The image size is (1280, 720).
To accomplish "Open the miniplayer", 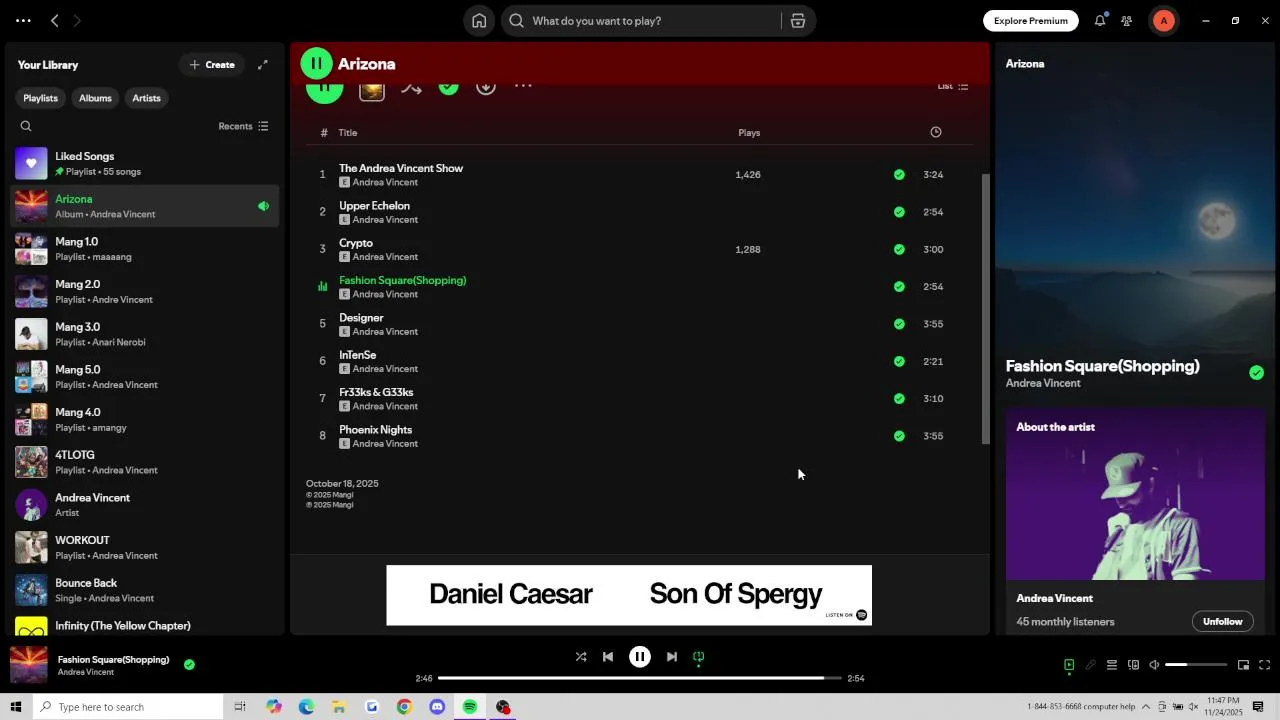I will pyautogui.click(x=1243, y=665).
